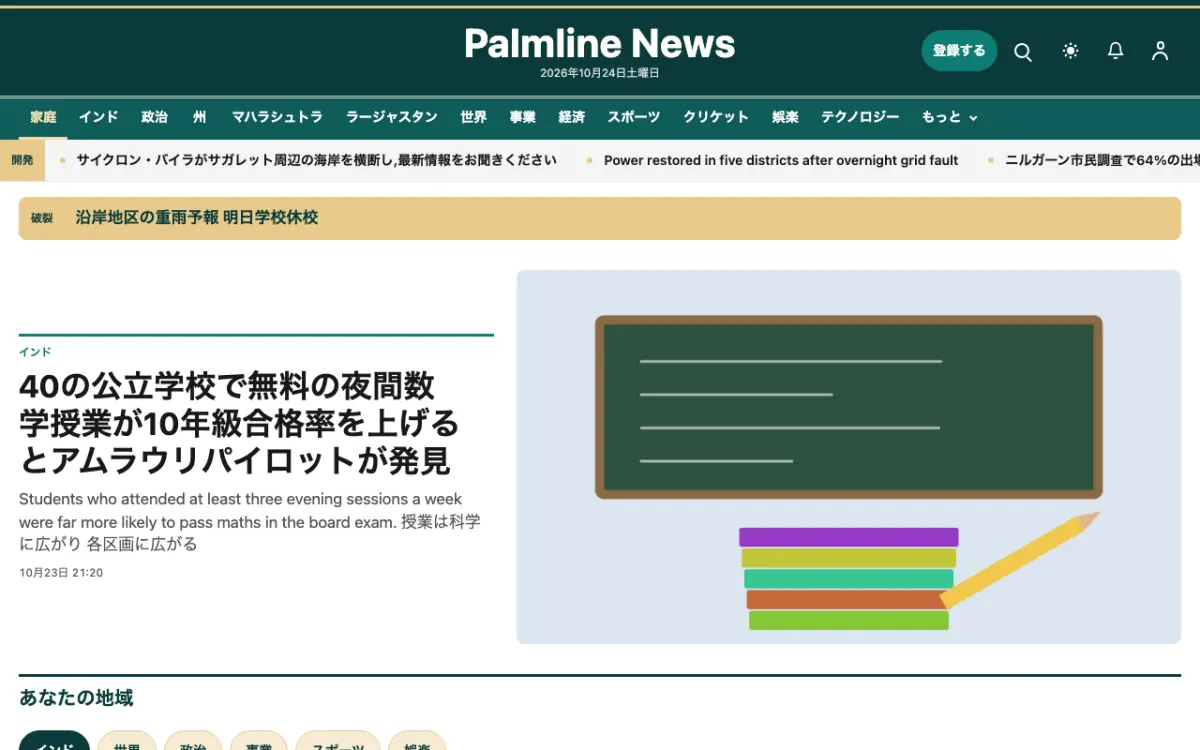The height and width of the screenshot is (750, 1200).
Task: Open the マハラシュトラ nav section
Action: tap(277, 117)
